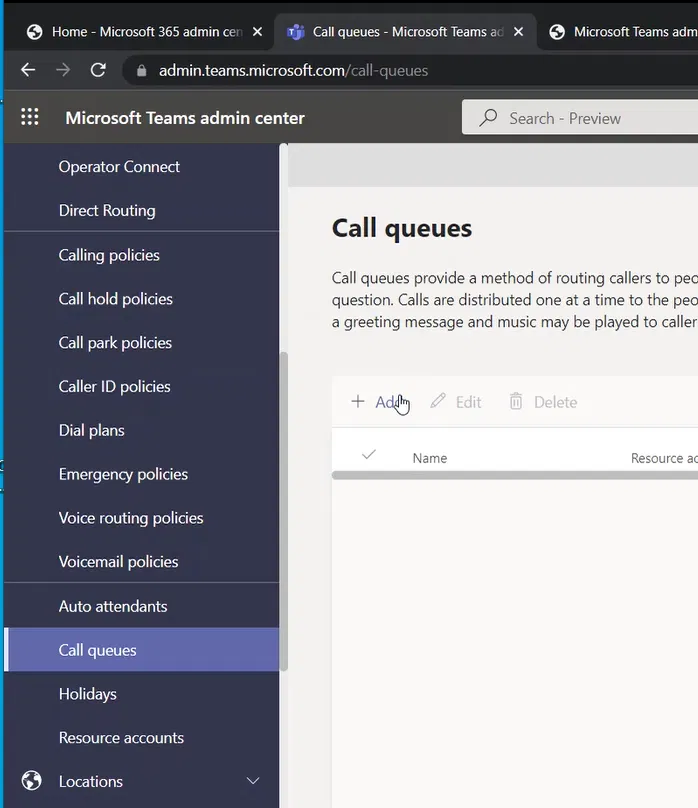Click the padlock icon in the address bar
Image resolution: width=698 pixels, height=808 pixels.
pyautogui.click(x=141, y=71)
